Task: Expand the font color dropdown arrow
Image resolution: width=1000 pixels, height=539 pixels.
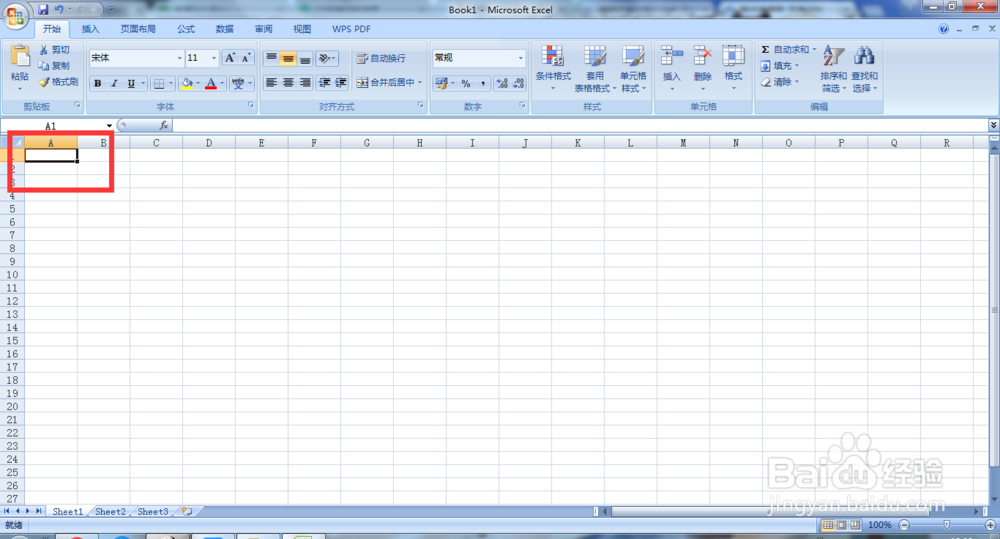Action: tap(222, 83)
